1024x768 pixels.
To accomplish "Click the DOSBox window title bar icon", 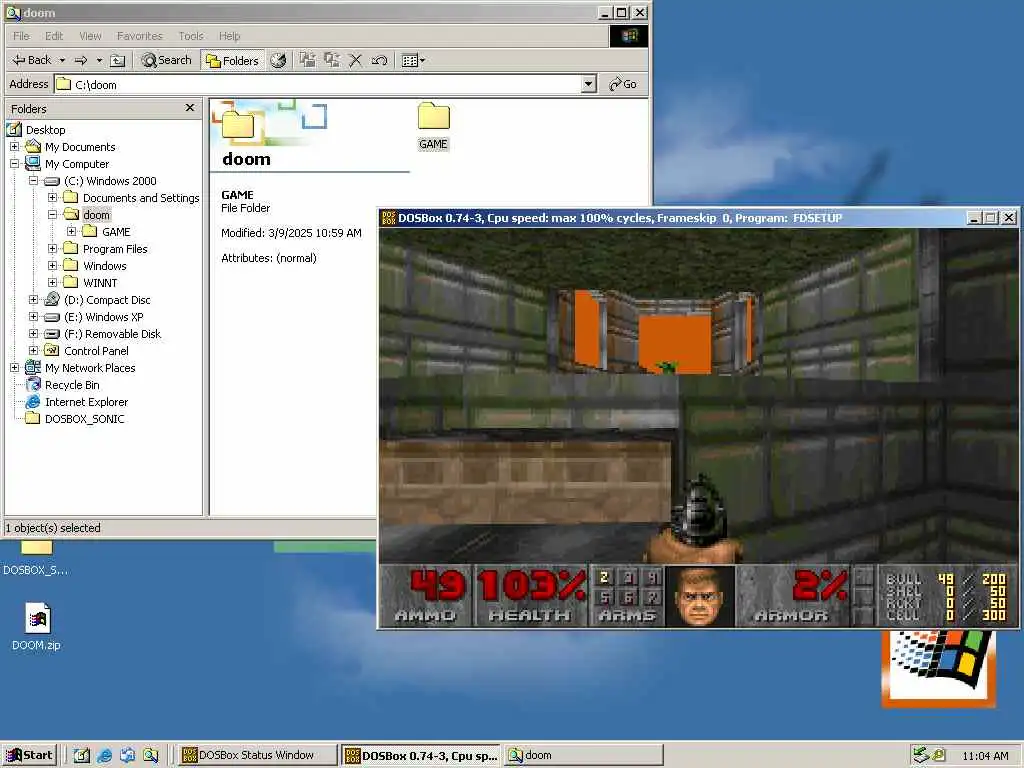I will coord(389,218).
